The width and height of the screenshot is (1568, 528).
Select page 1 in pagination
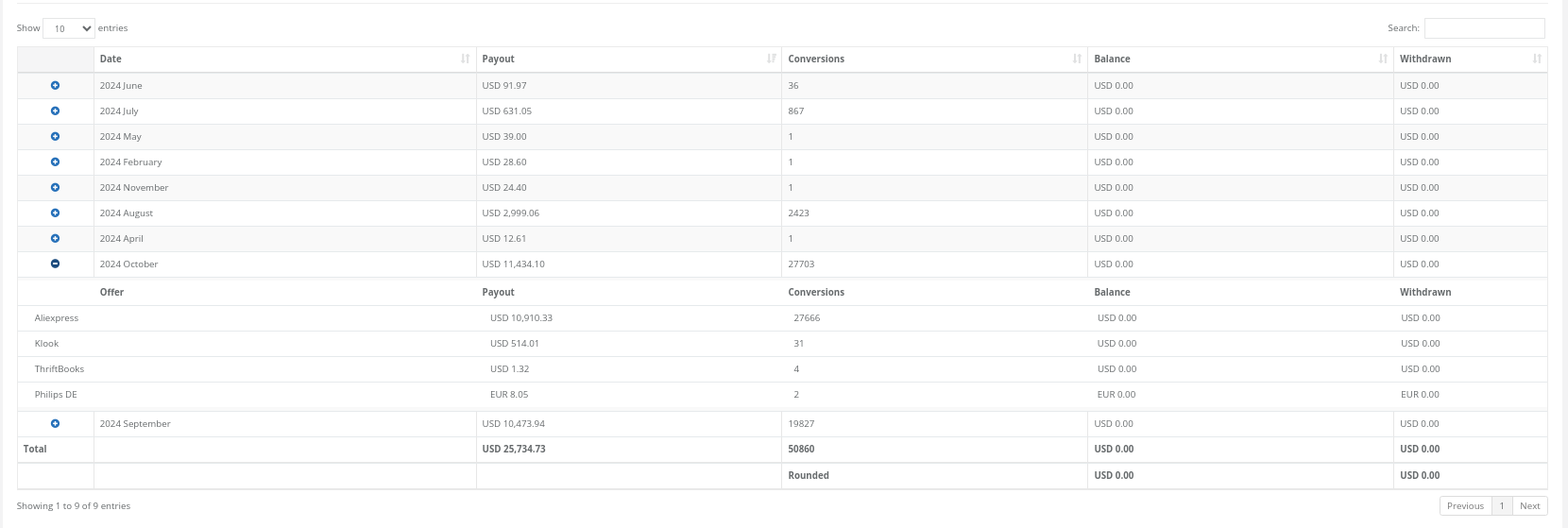point(1502,505)
